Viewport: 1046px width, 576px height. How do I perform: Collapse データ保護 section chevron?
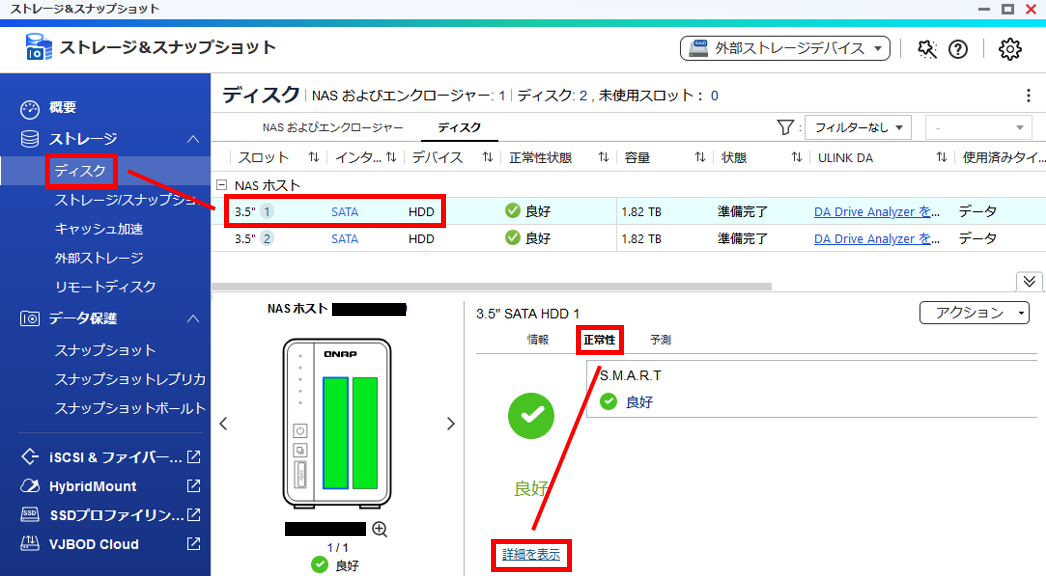click(x=193, y=318)
